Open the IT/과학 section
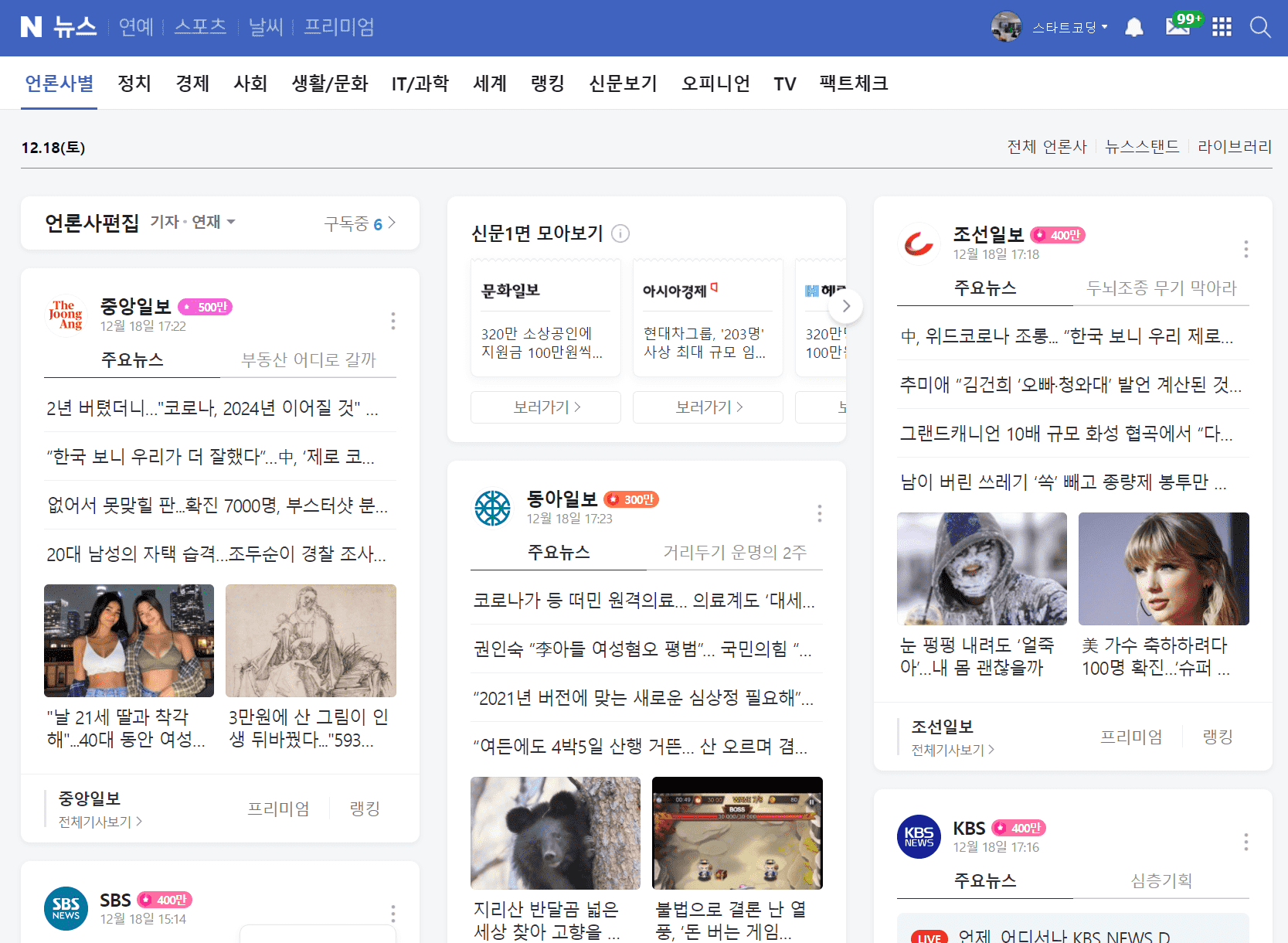 420,83
